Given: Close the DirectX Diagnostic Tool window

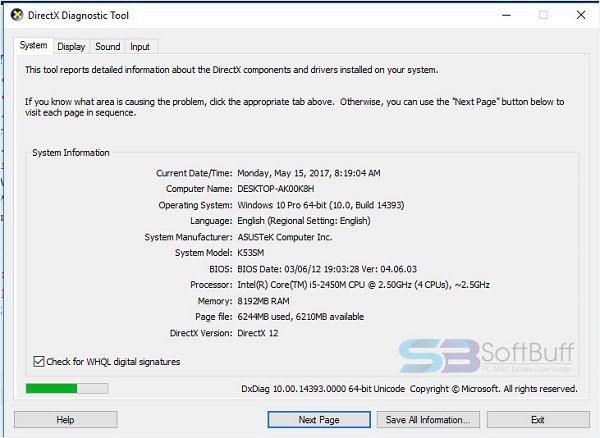Looking at the screenshot, I should 581,15.
